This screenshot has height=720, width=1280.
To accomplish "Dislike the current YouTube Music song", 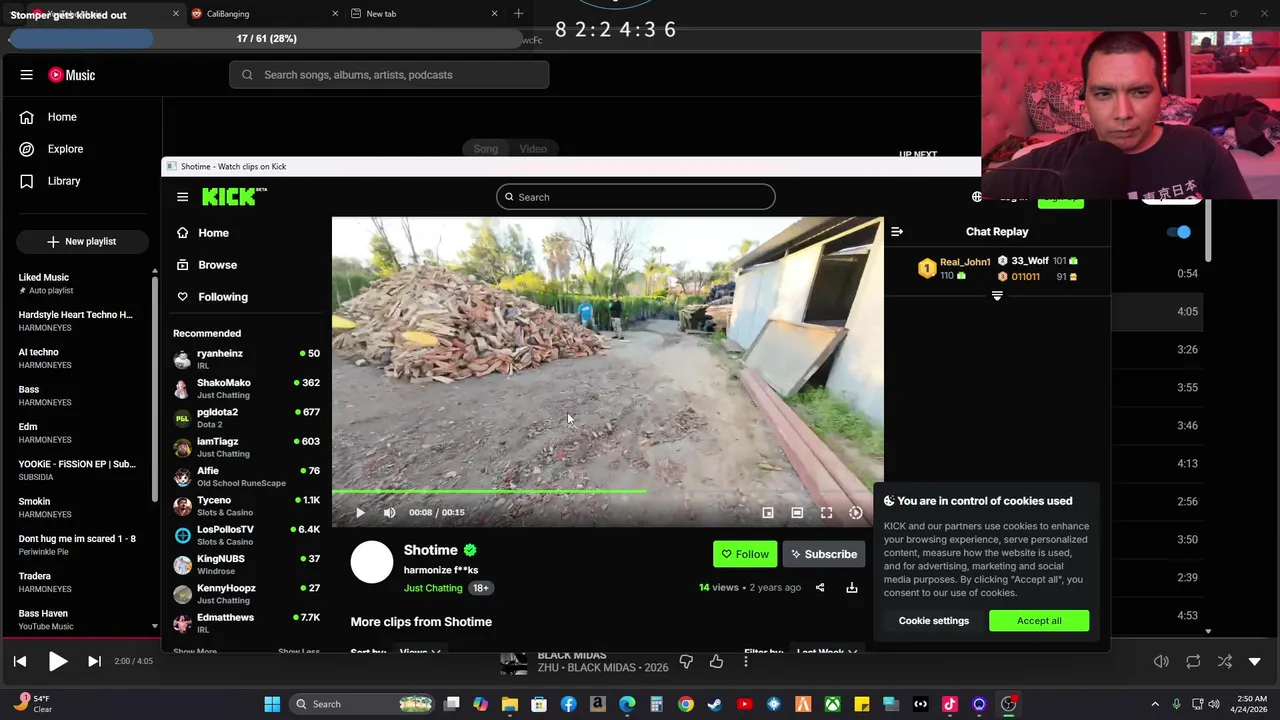I will pos(686,661).
